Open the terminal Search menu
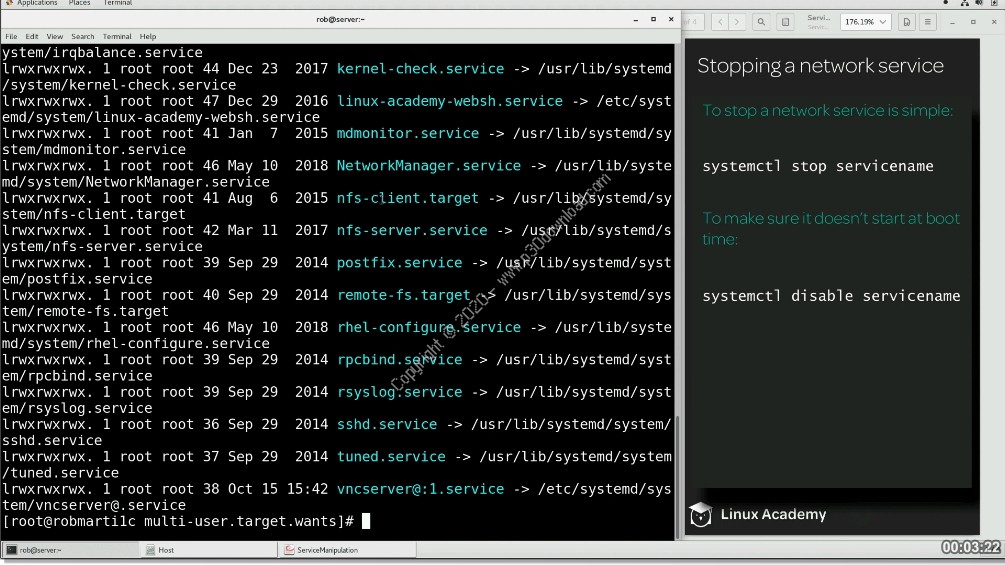Screen dimensions: 1005x565 pyautogui.click(x=82, y=36)
